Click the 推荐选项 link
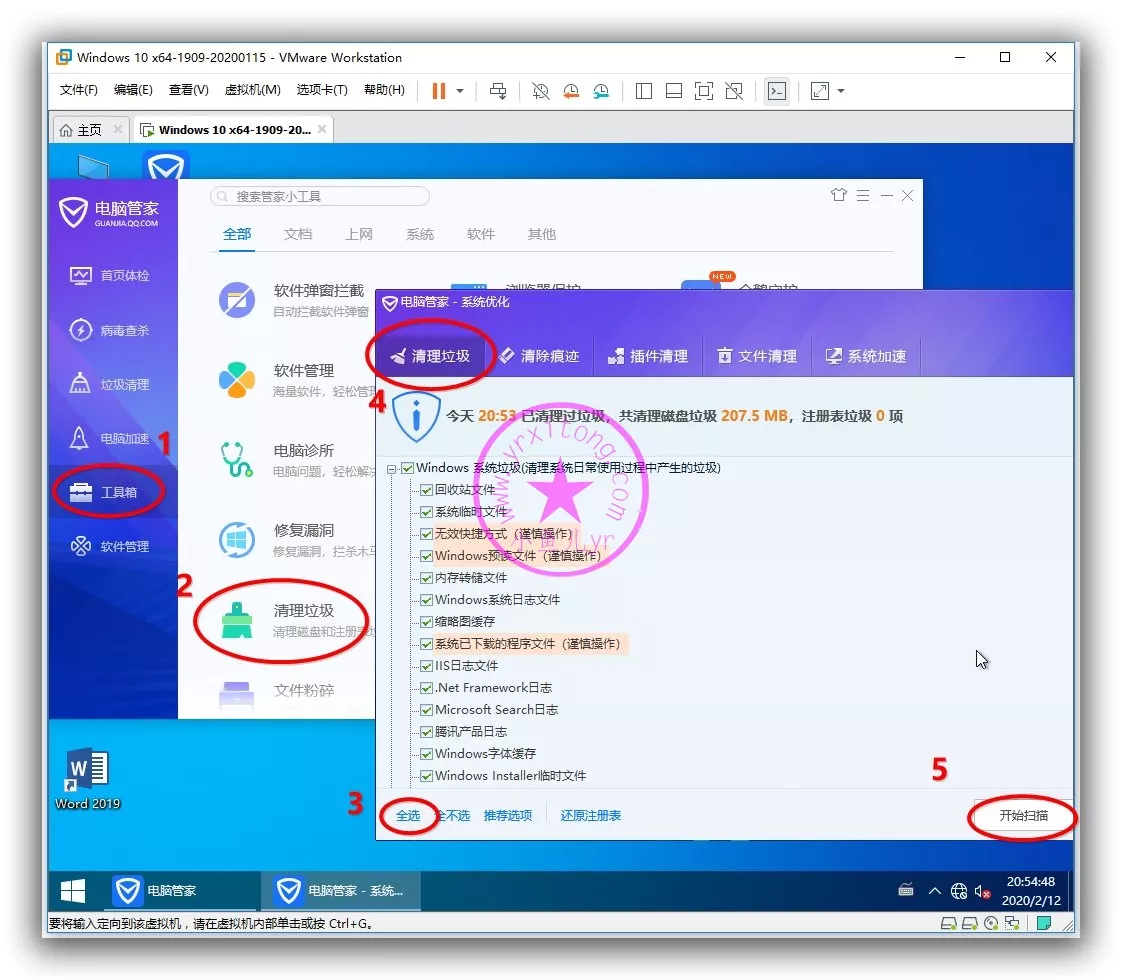The width and height of the screenshot is (1122, 980). pos(508,816)
